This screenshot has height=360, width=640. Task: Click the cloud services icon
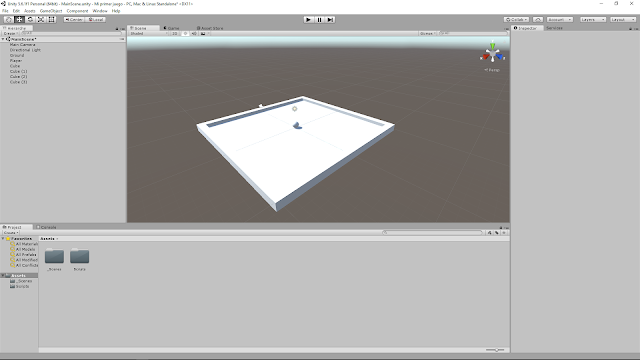[x=538, y=20]
